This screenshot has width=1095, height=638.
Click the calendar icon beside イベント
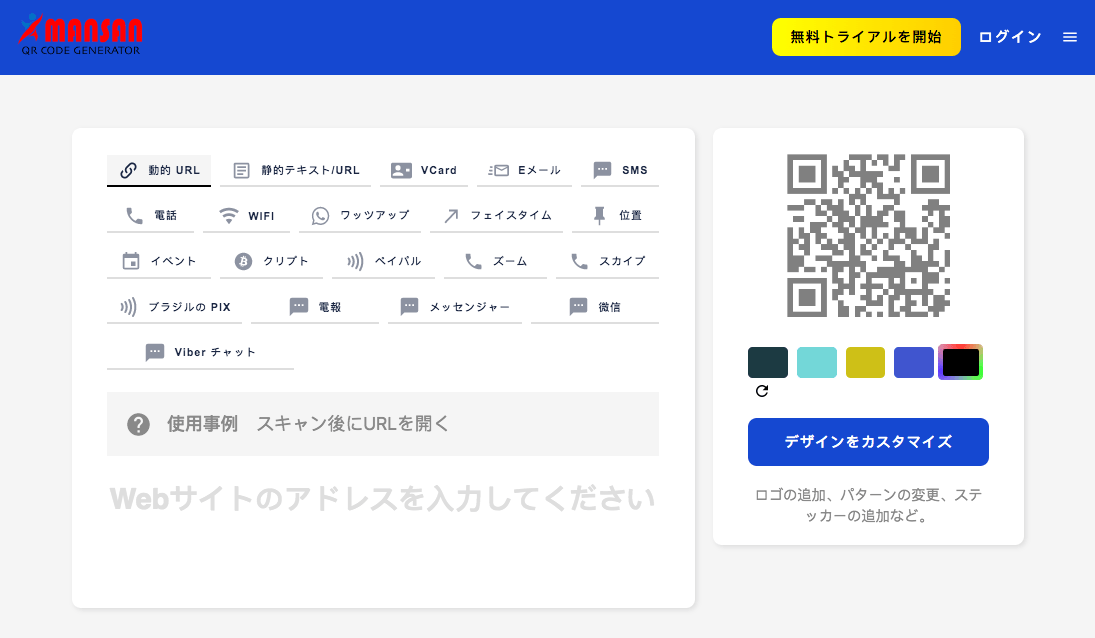pos(131,261)
